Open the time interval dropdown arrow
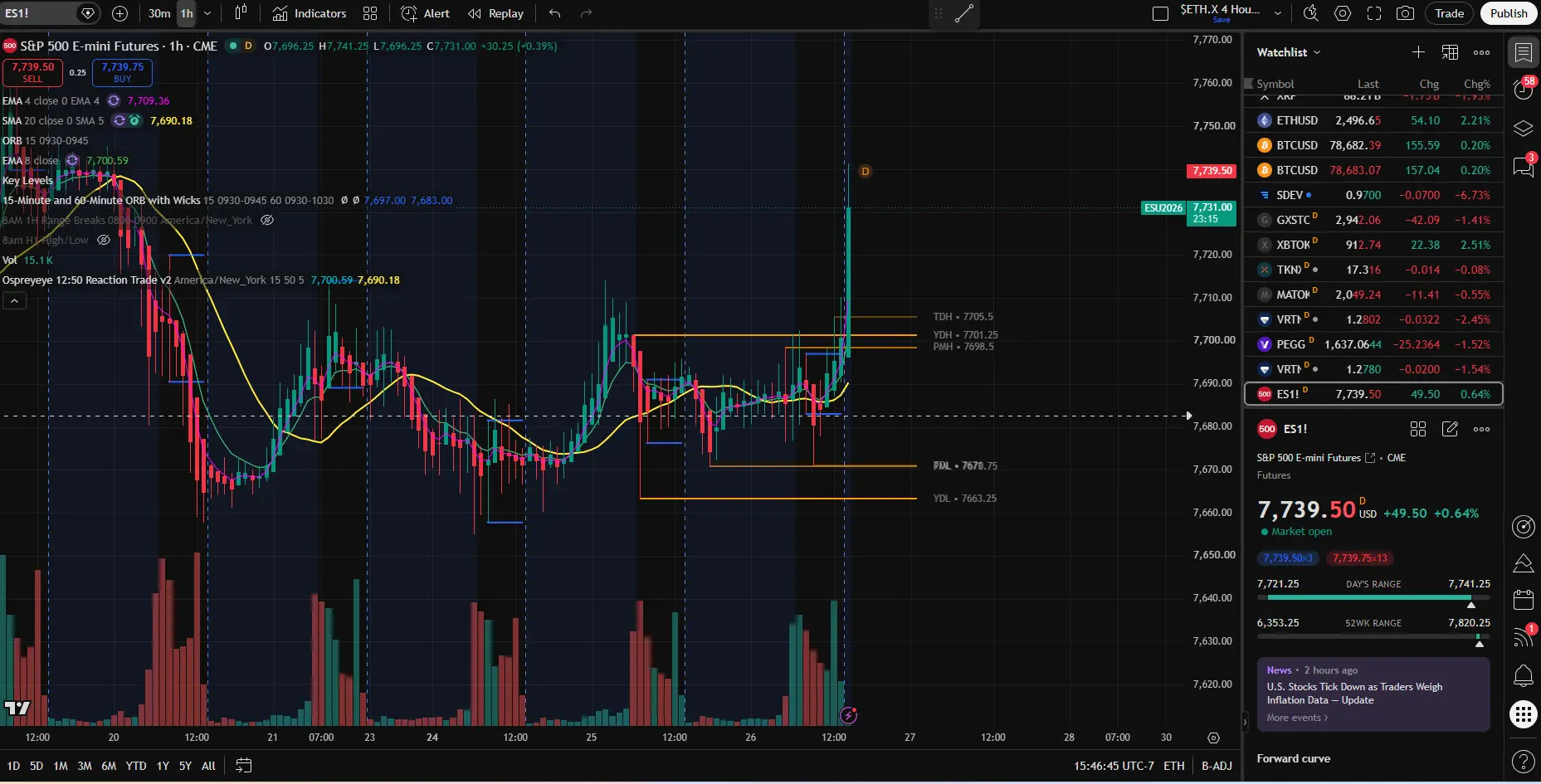This screenshot has height=784, width=1541. 207,13
